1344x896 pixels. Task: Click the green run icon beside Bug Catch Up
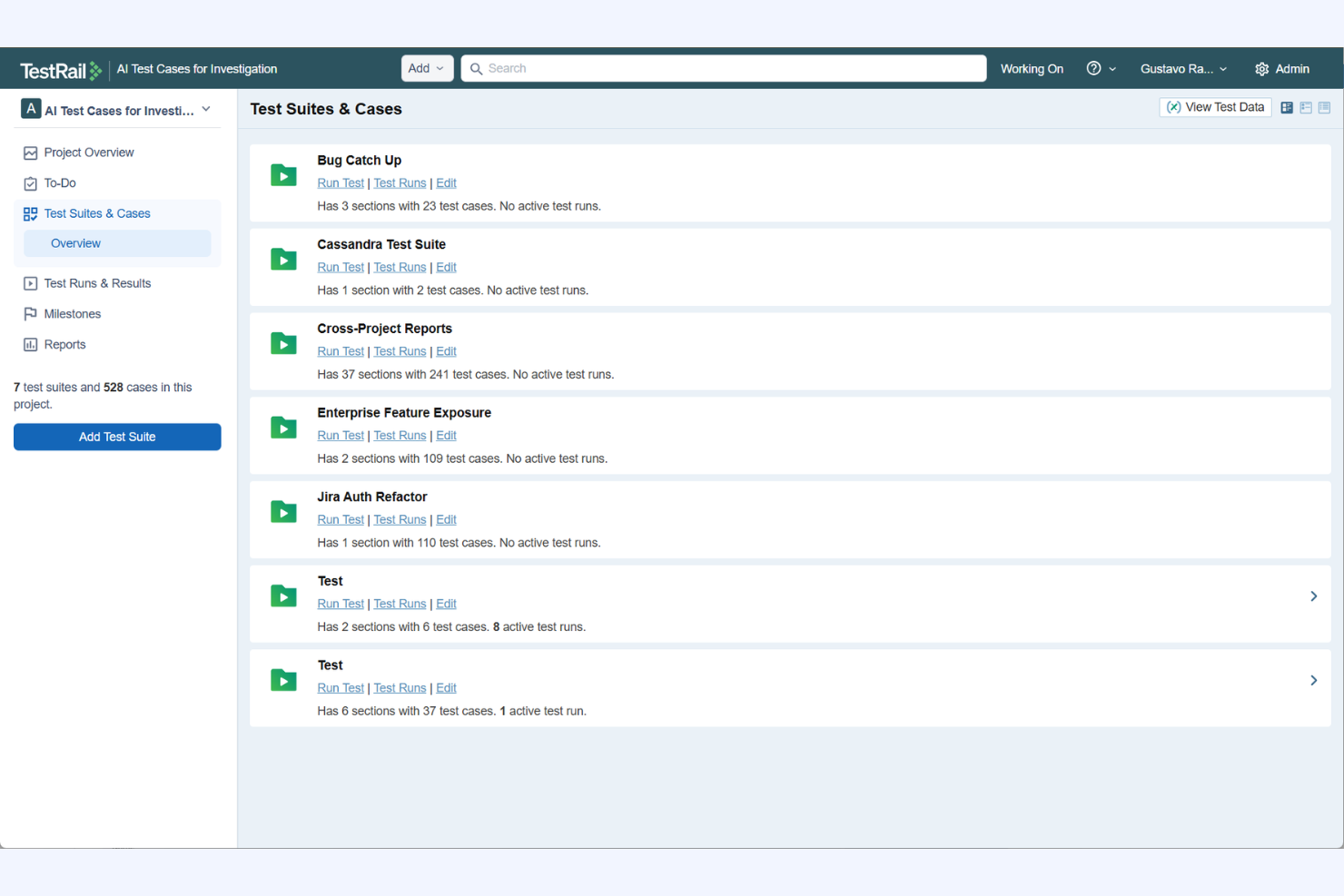283,174
